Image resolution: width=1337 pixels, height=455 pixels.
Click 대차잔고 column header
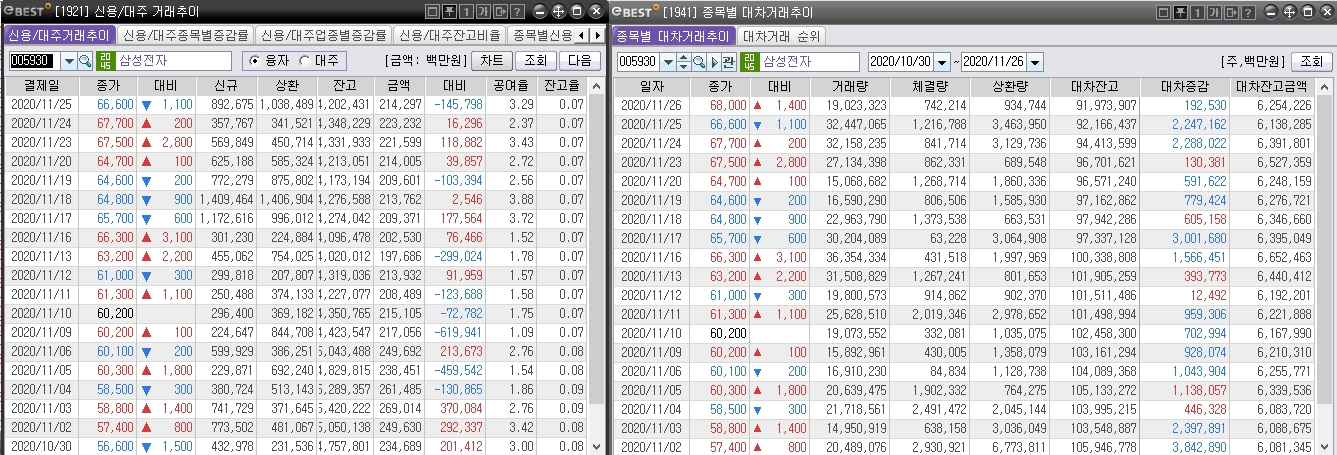[1096, 86]
